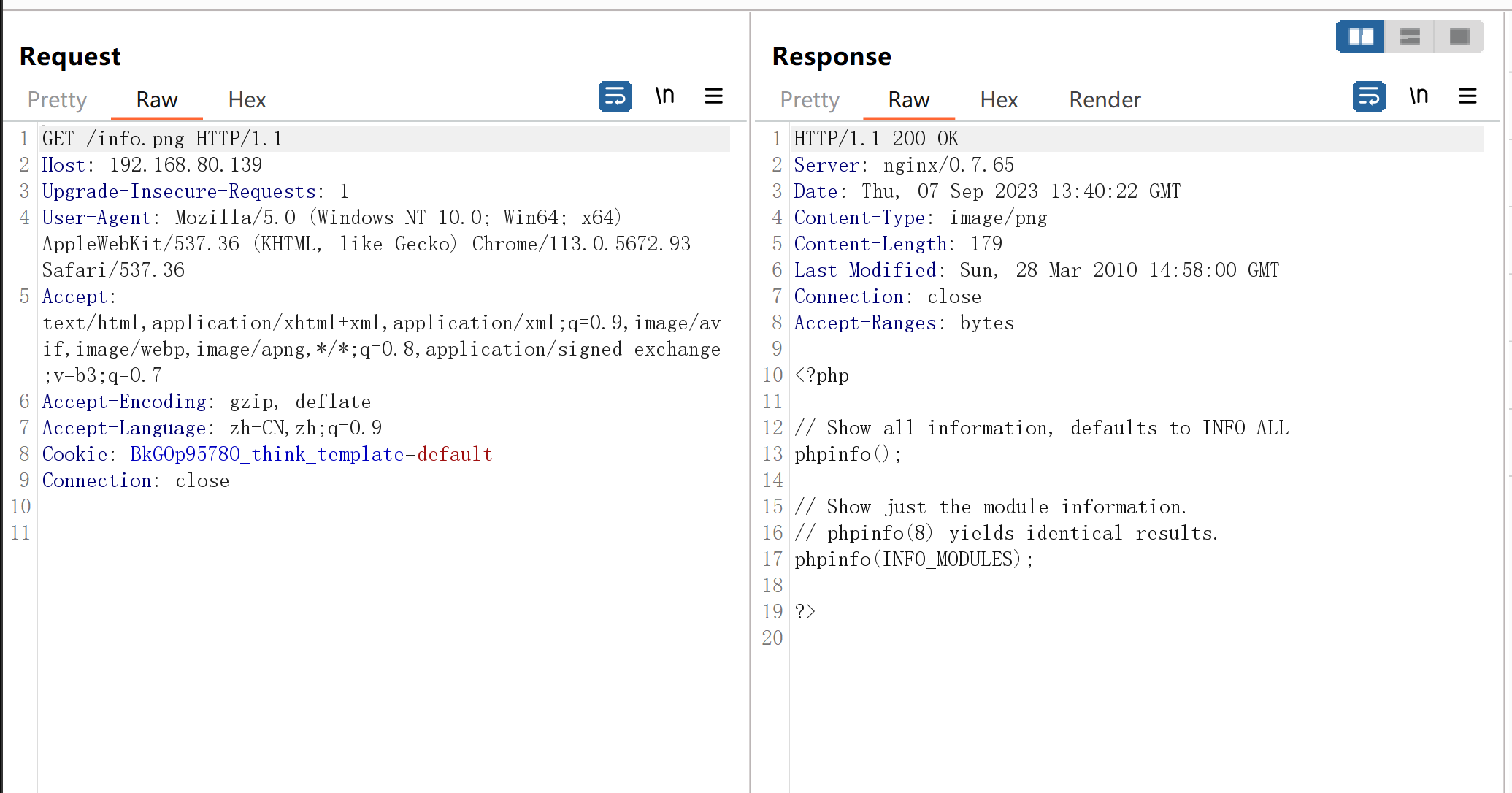
Task: Switch to the Request Hex tab
Action: point(247,99)
